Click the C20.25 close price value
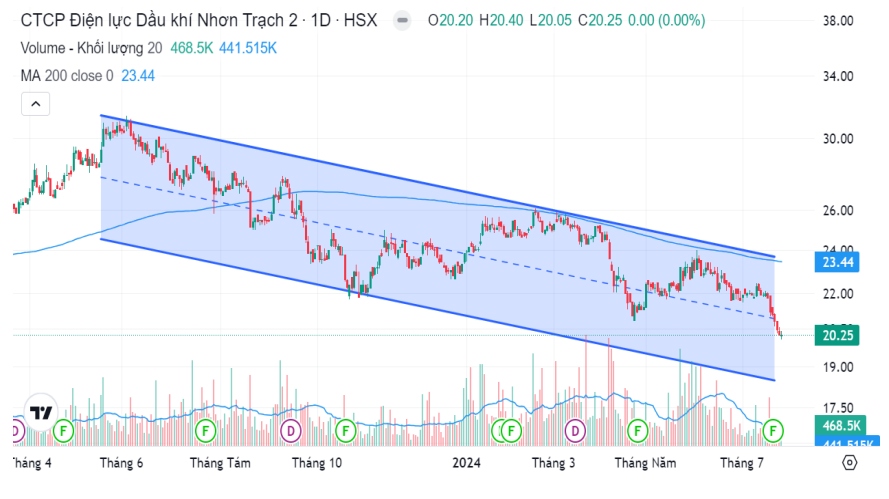Image resolution: width=889 pixels, height=499 pixels. pos(600,20)
